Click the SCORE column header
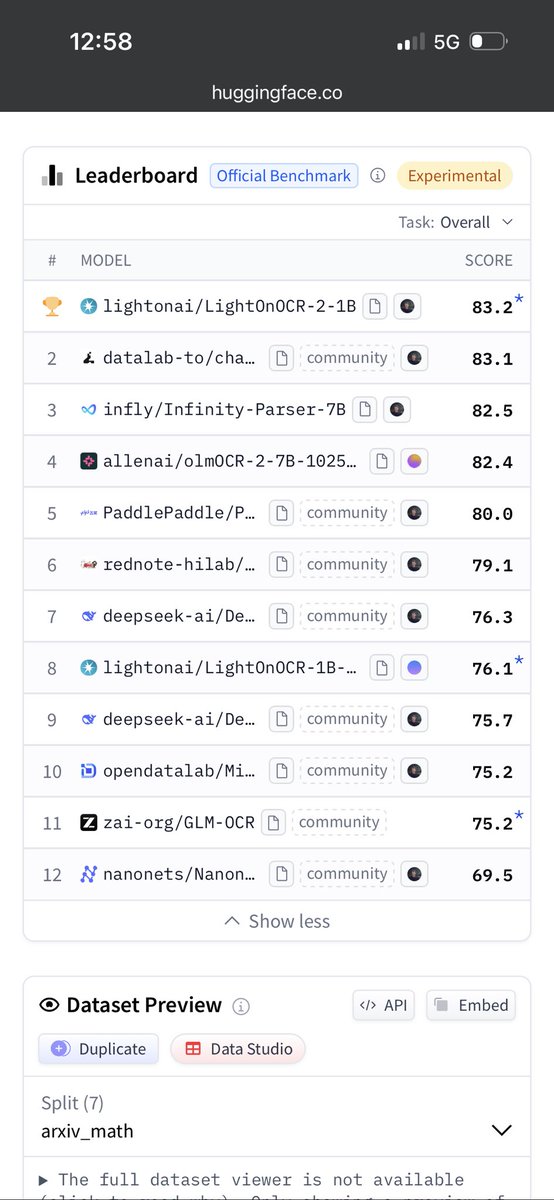Screen dimensions: 554x1200 click(489, 260)
